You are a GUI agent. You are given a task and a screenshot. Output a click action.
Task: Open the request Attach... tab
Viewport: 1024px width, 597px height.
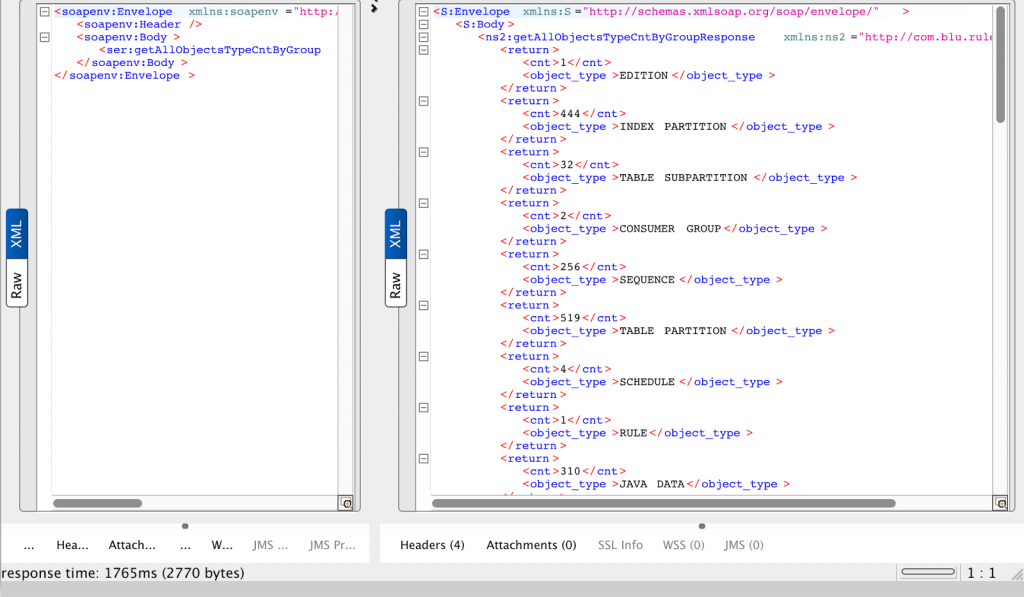[132, 545]
